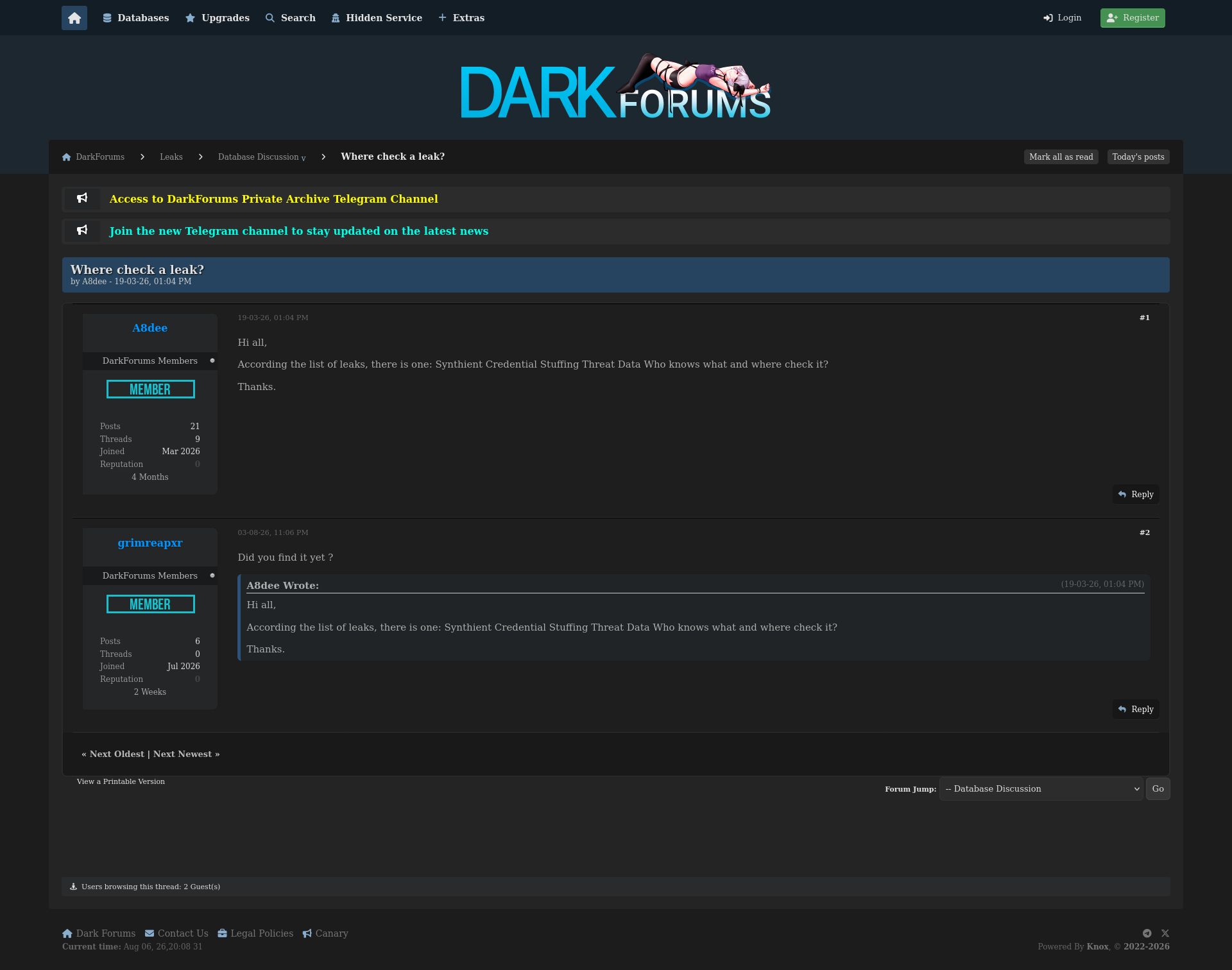Click the 'Did you find it yet ?' text
This screenshot has width=1232, height=970.
coord(286,557)
